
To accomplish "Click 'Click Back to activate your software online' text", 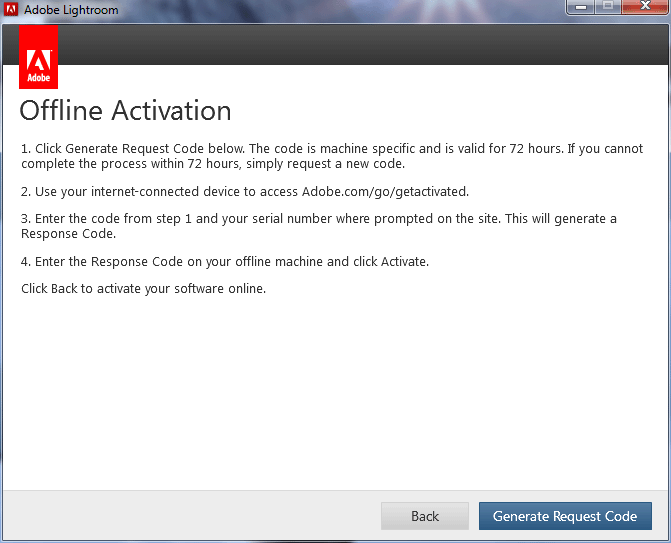I will point(143,289).
